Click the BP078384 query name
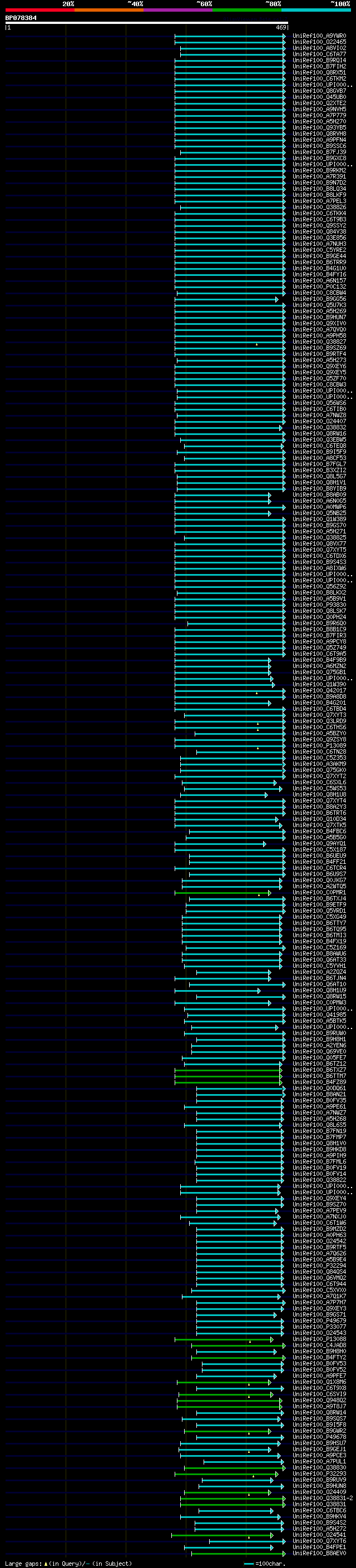 coord(21,18)
